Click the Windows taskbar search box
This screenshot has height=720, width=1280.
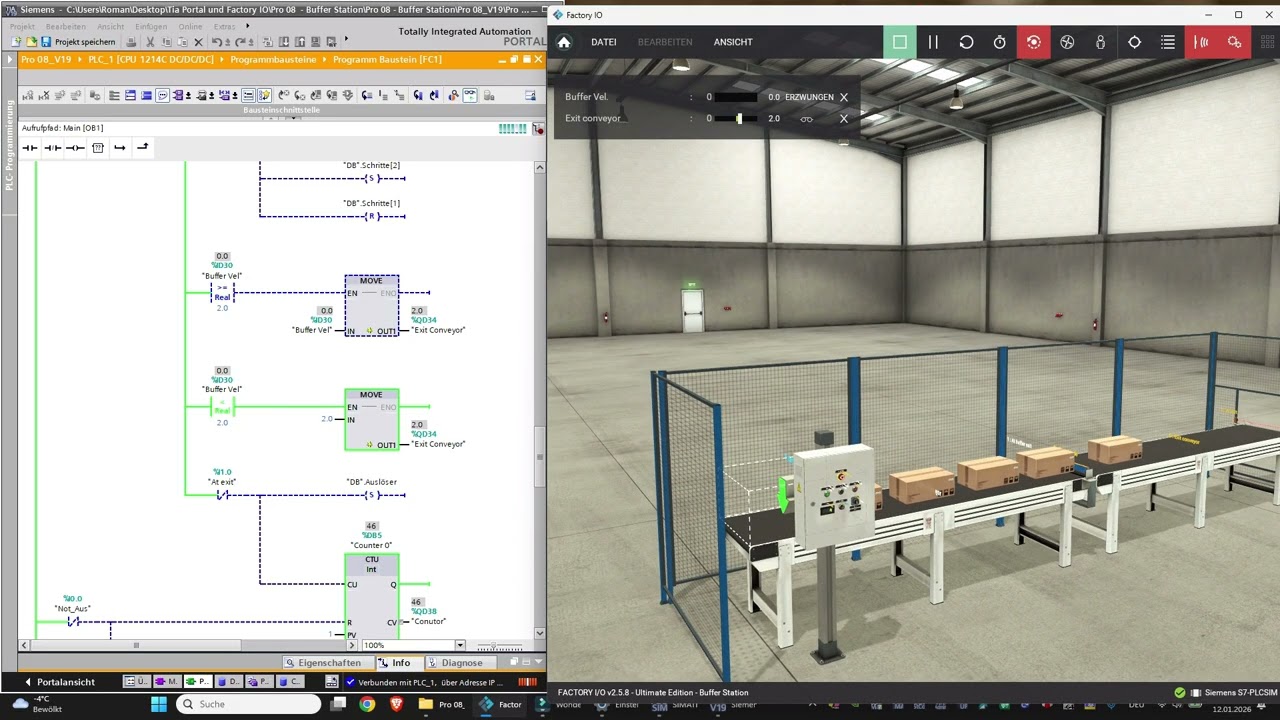248,704
